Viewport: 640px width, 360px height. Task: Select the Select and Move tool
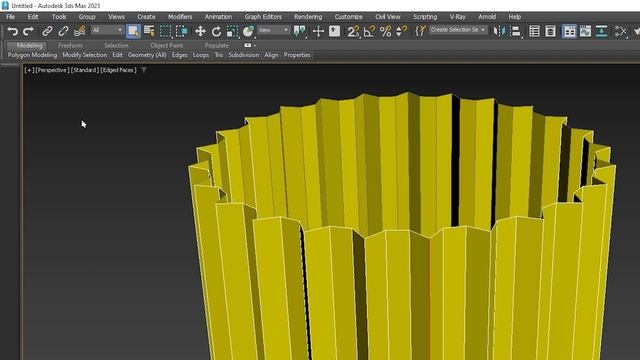tap(200, 31)
